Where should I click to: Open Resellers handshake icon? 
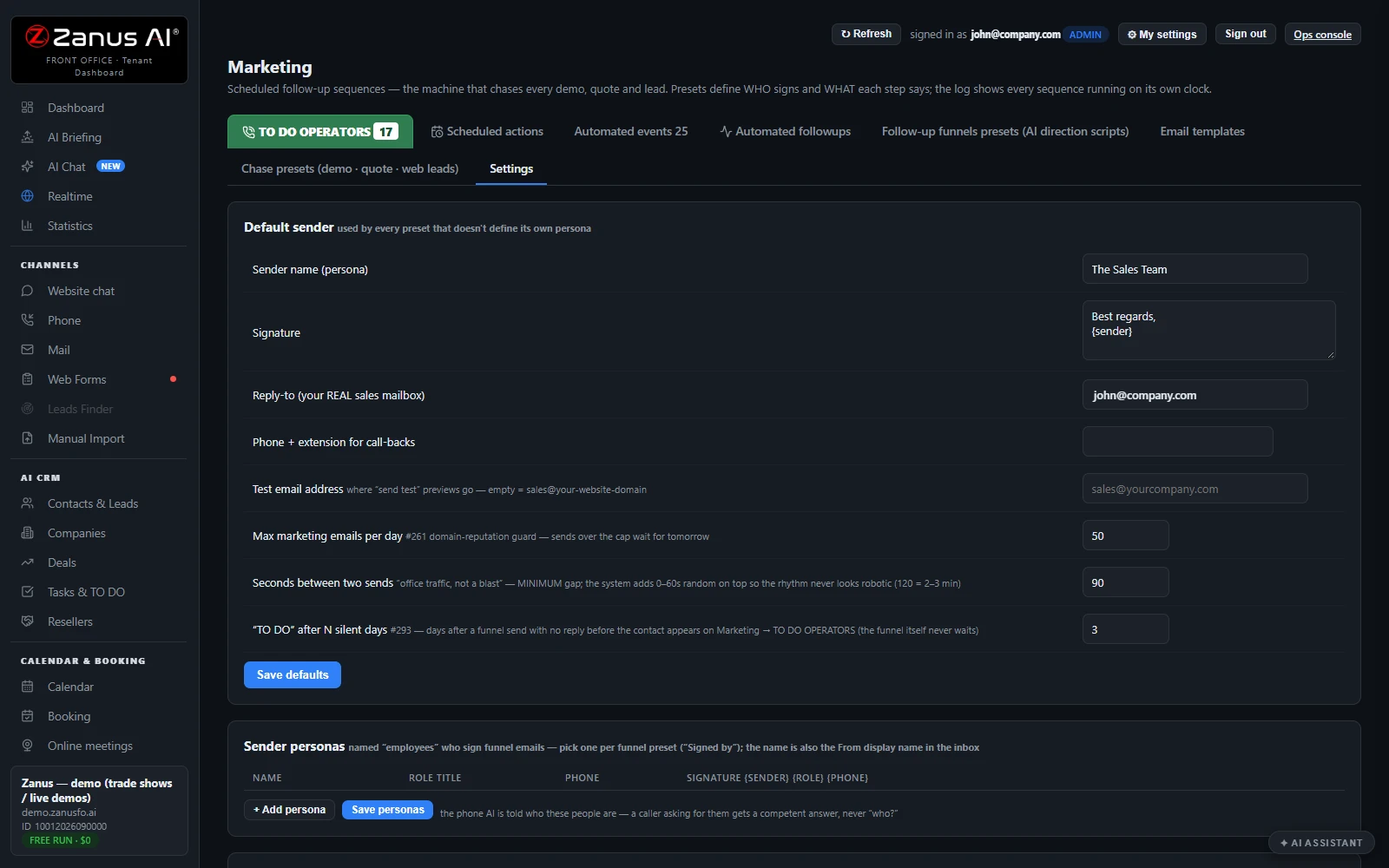(27, 621)
